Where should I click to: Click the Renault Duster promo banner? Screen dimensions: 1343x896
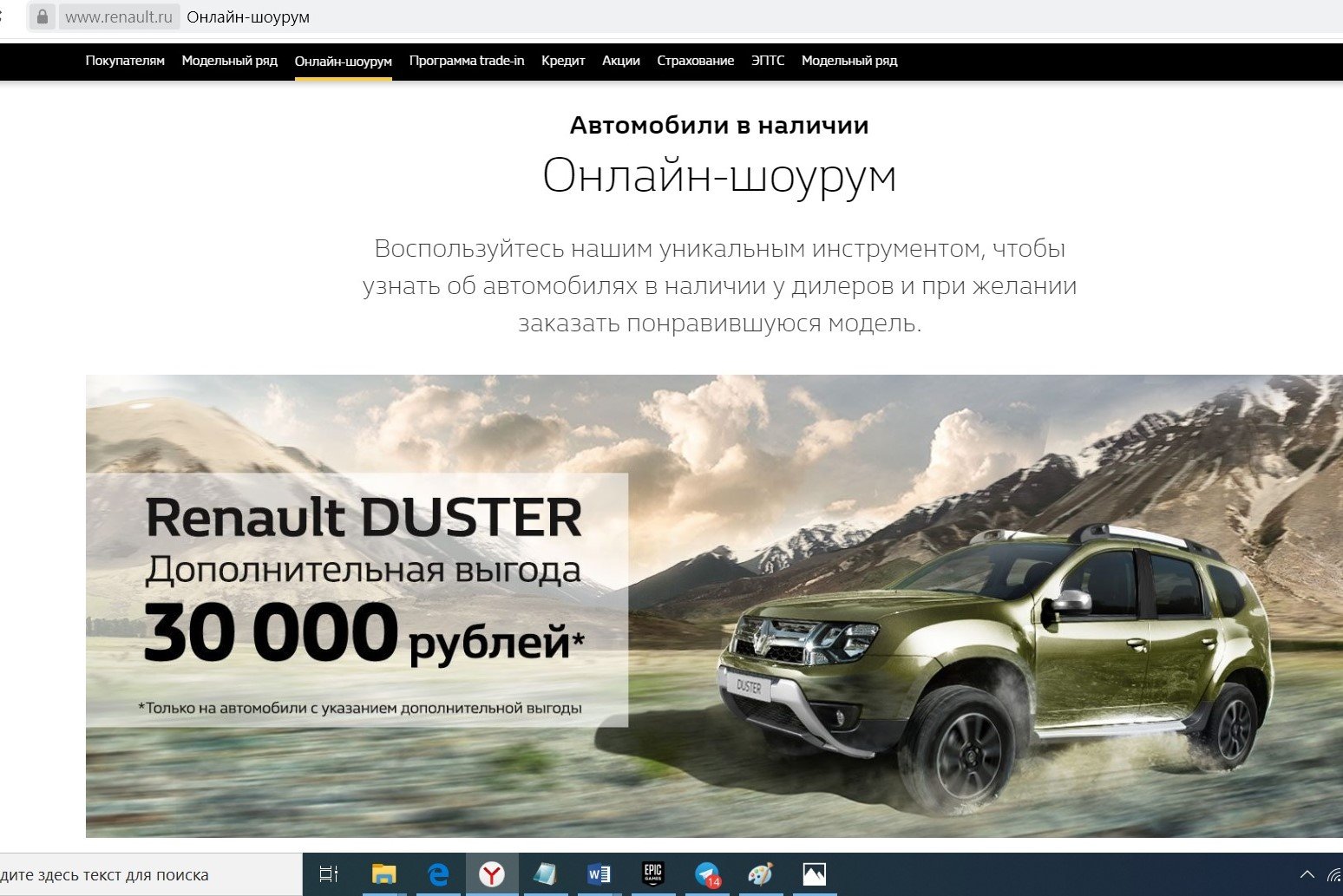pos(711,605)
